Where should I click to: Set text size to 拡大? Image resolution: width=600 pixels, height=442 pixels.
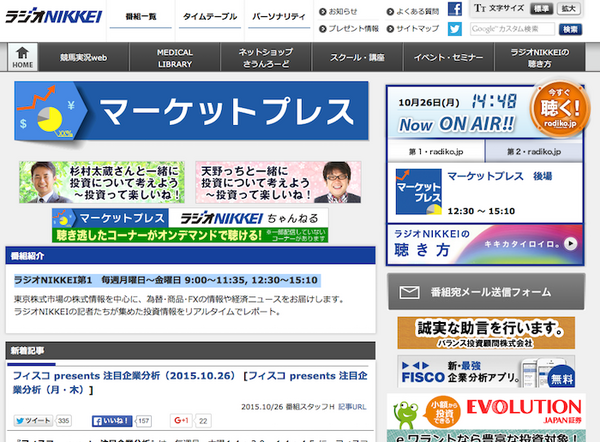(x=568, y=9)
